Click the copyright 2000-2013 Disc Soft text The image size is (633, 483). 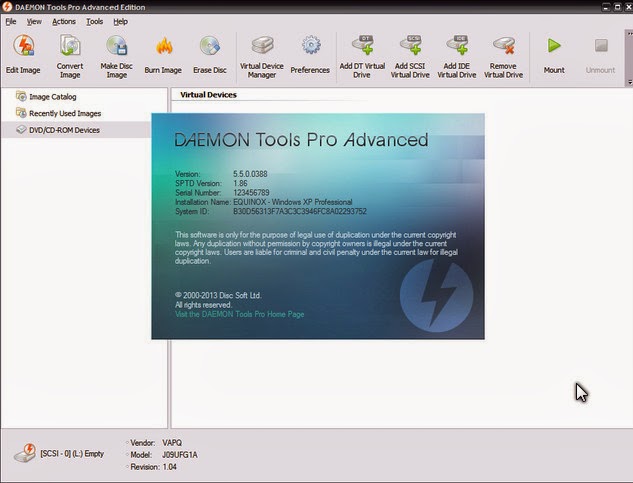click(x=218, y=295)
